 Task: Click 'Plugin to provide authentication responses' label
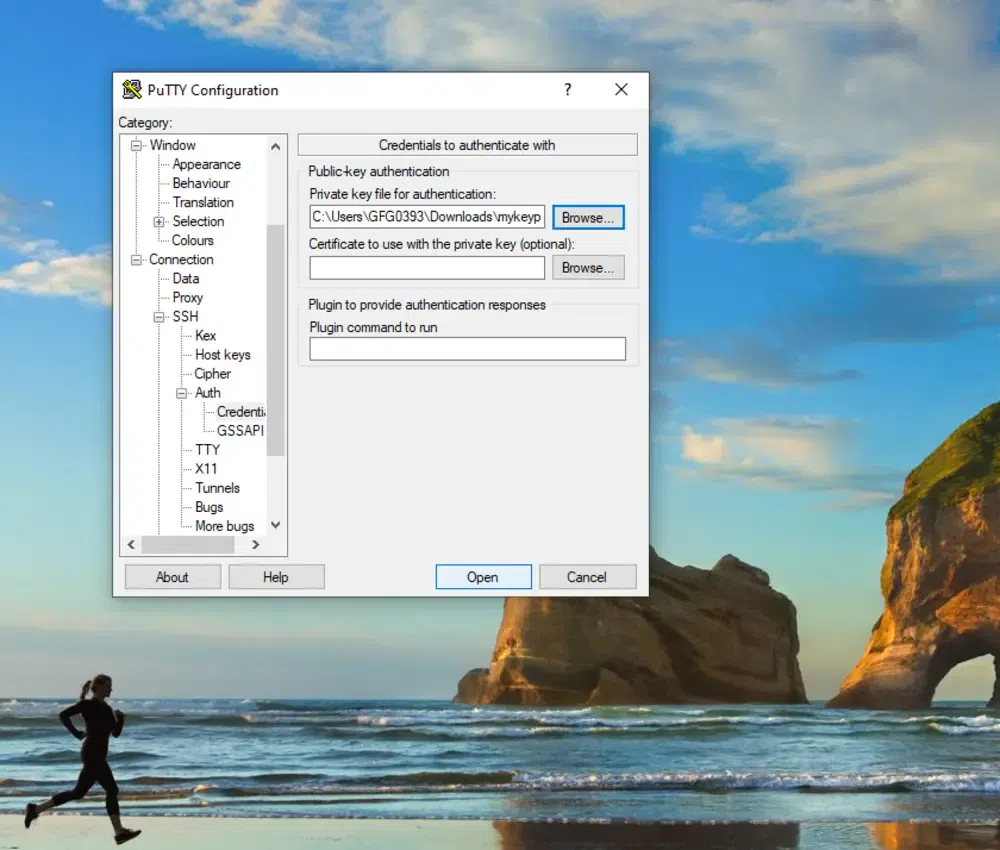point(427,305)
